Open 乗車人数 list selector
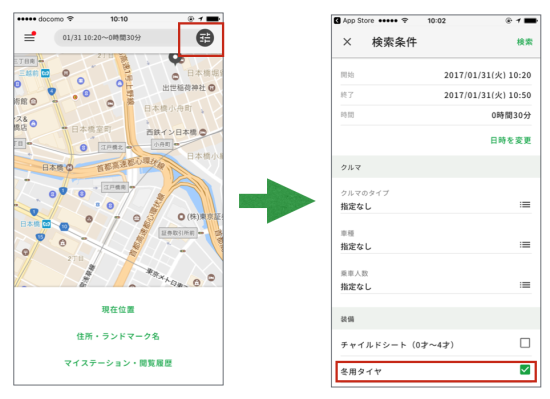550x399 pixels. pos(525,285)
